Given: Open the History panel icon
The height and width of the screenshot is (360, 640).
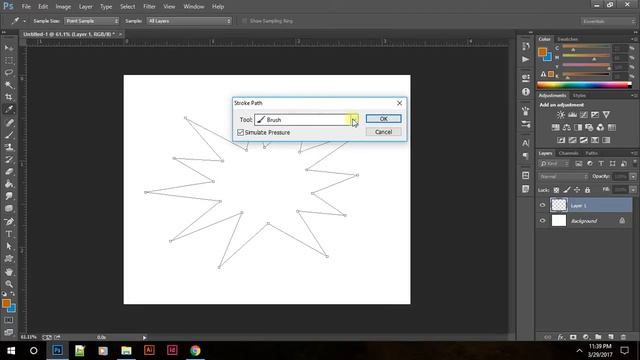Looking at the screenshot, I should tap(526, 46).
